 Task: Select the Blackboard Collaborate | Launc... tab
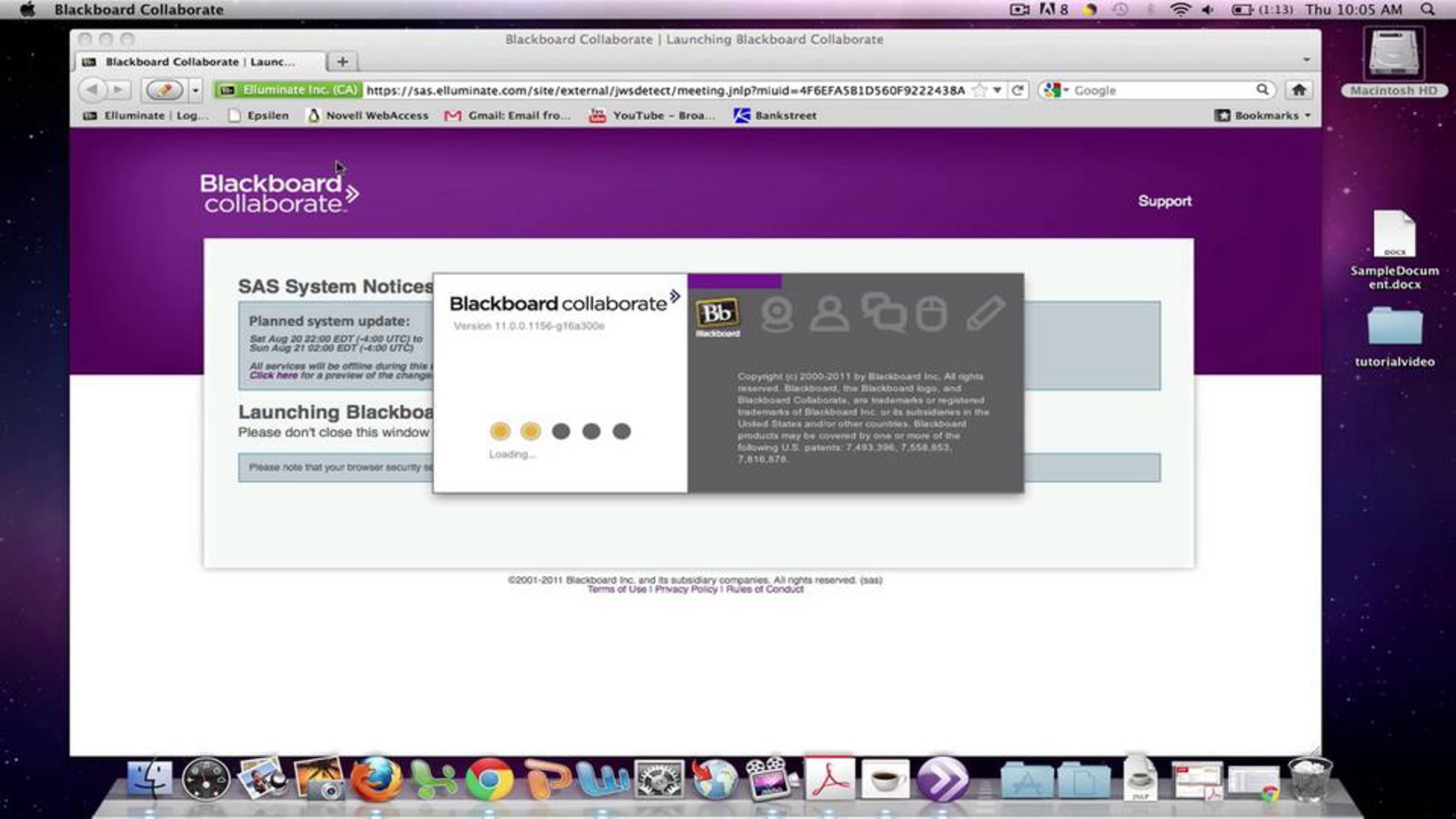pyautogui.click(x=200, y=62)
